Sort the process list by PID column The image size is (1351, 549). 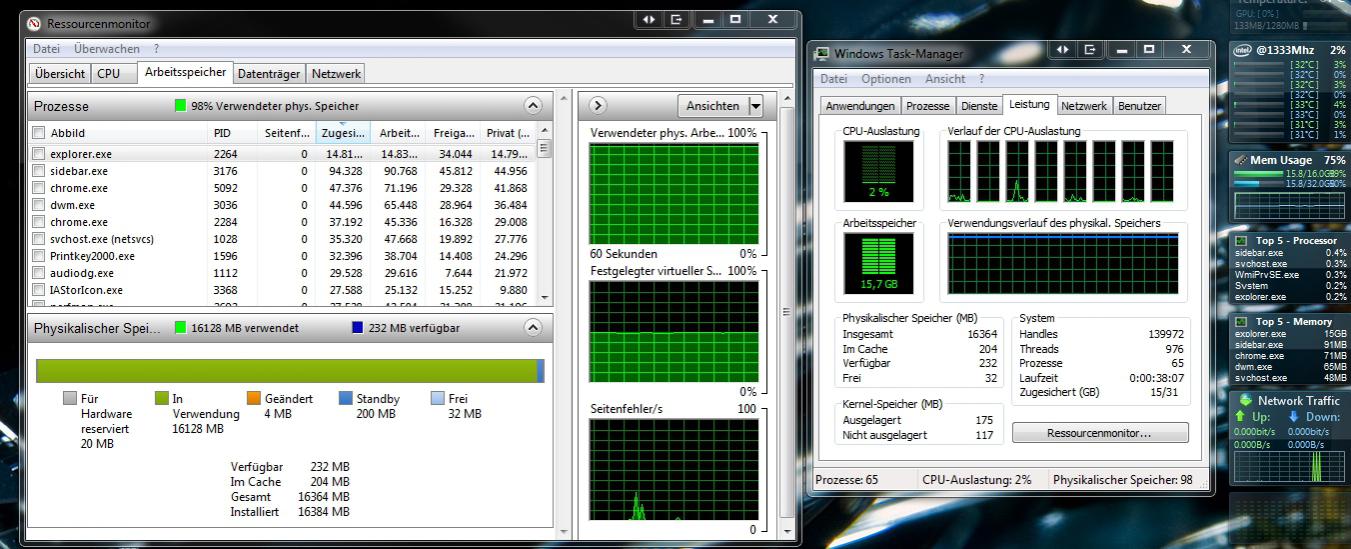pos(234,133)
